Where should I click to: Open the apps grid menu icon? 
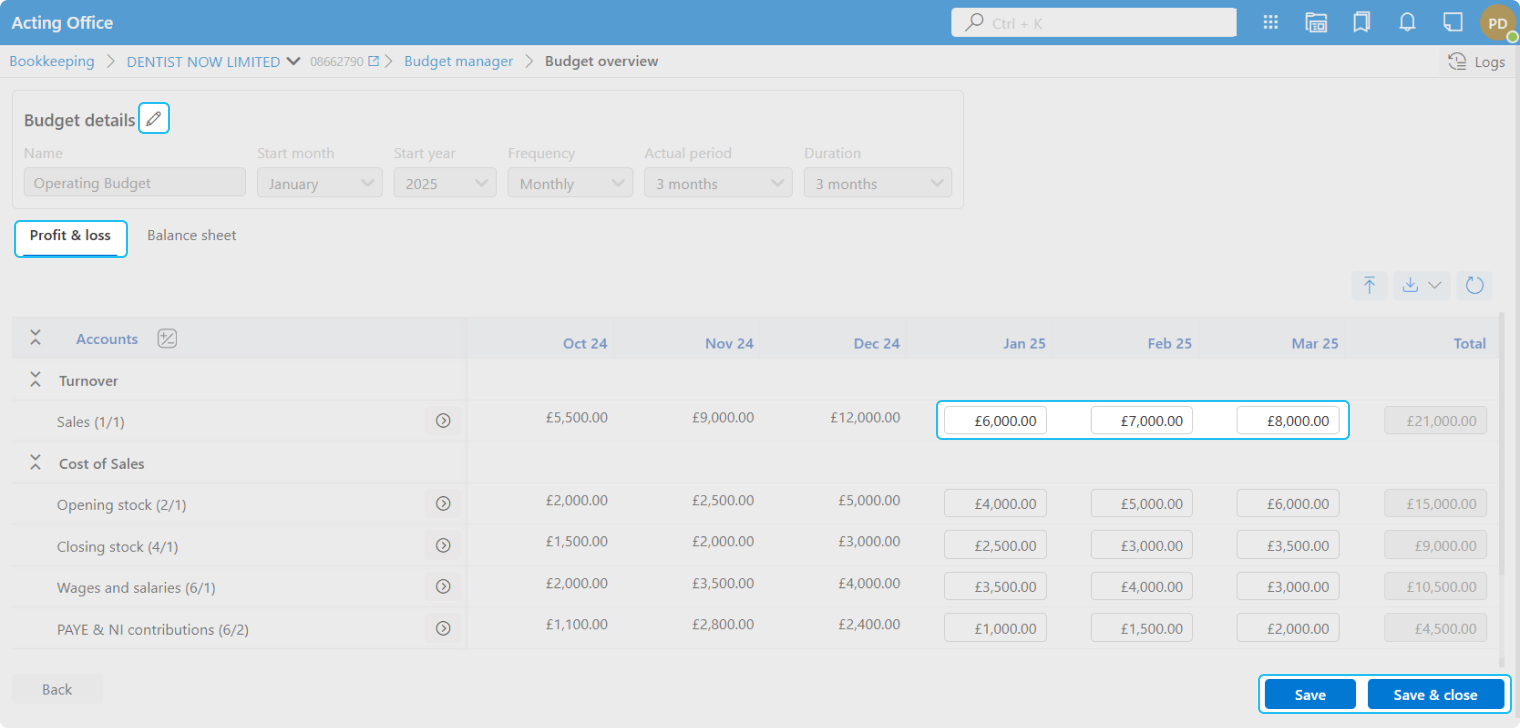pyautogui.click(x=1271, y=22)
